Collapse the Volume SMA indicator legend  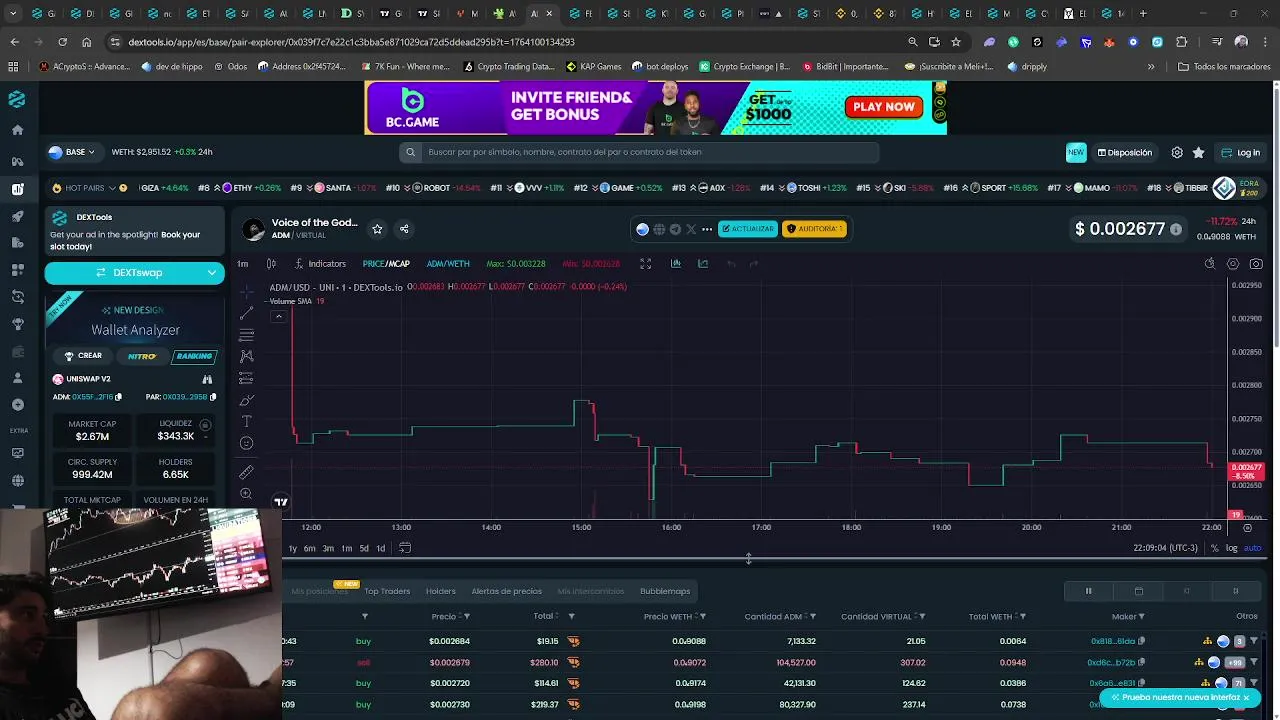(x=280, y=316)
